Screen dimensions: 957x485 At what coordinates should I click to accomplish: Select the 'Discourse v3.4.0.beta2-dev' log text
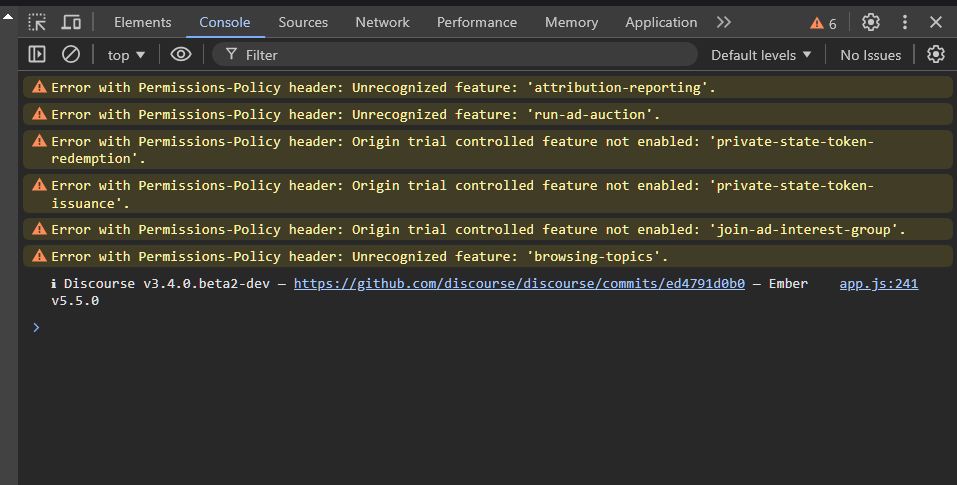click(167, 284)
